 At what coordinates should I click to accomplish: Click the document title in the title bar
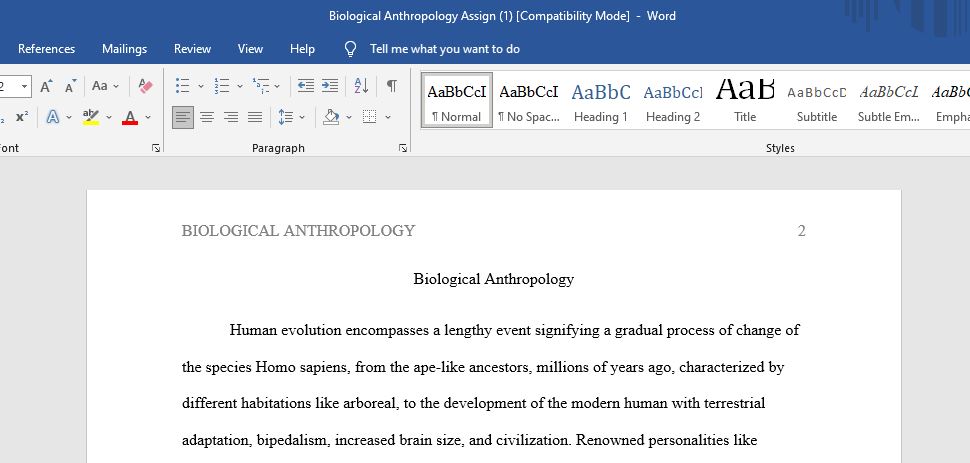pyautogui.click(x=502, y=16)
